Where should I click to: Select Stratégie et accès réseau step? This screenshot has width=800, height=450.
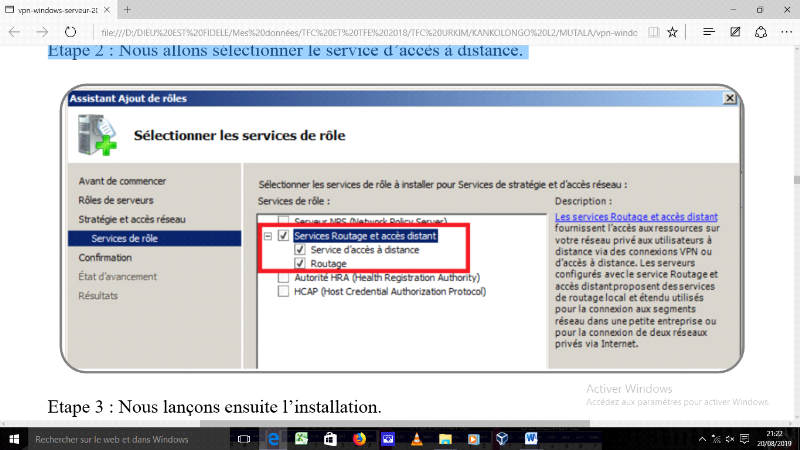coord(132,219)
